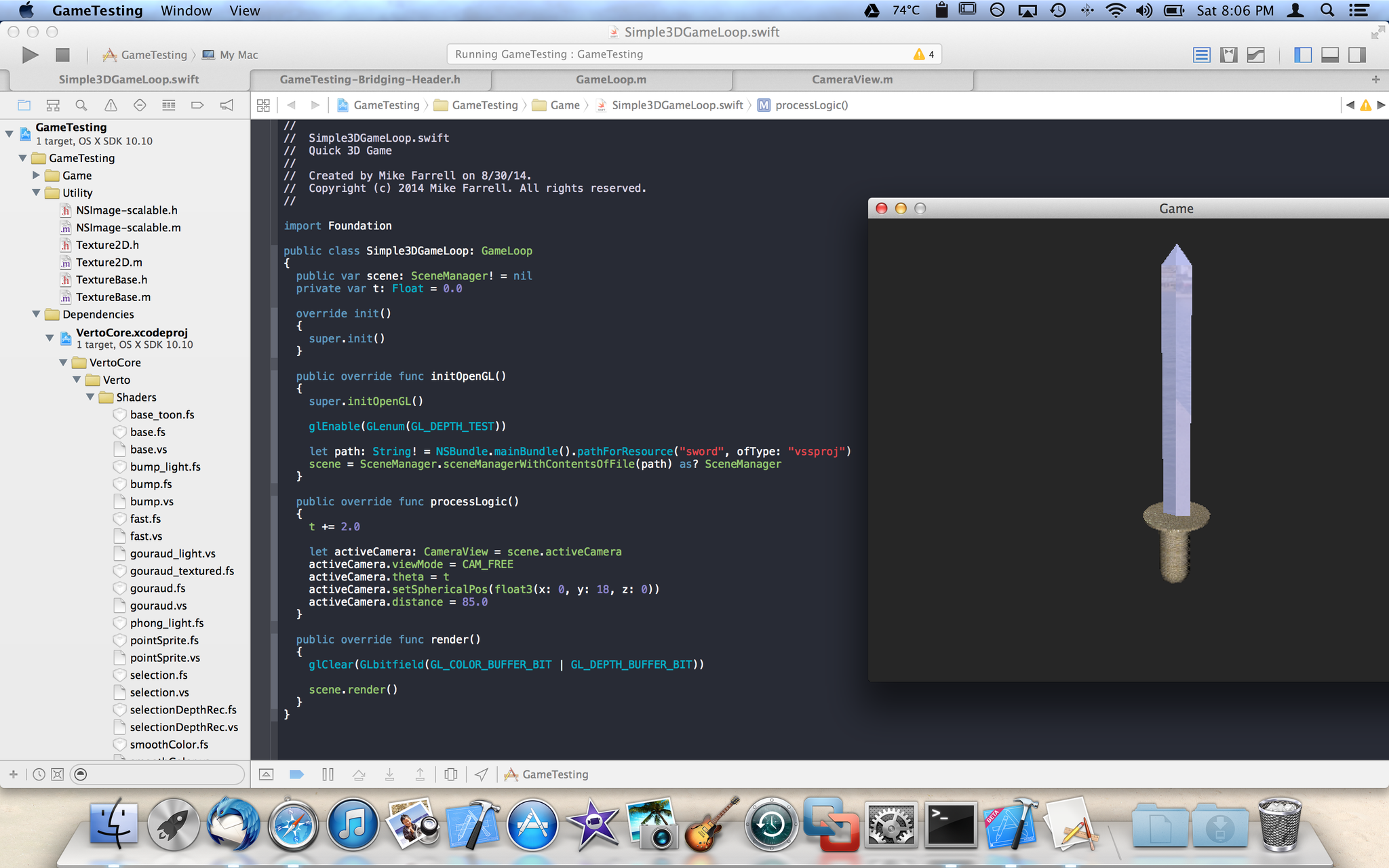Filter by recently edited files

tap(39, 774)
